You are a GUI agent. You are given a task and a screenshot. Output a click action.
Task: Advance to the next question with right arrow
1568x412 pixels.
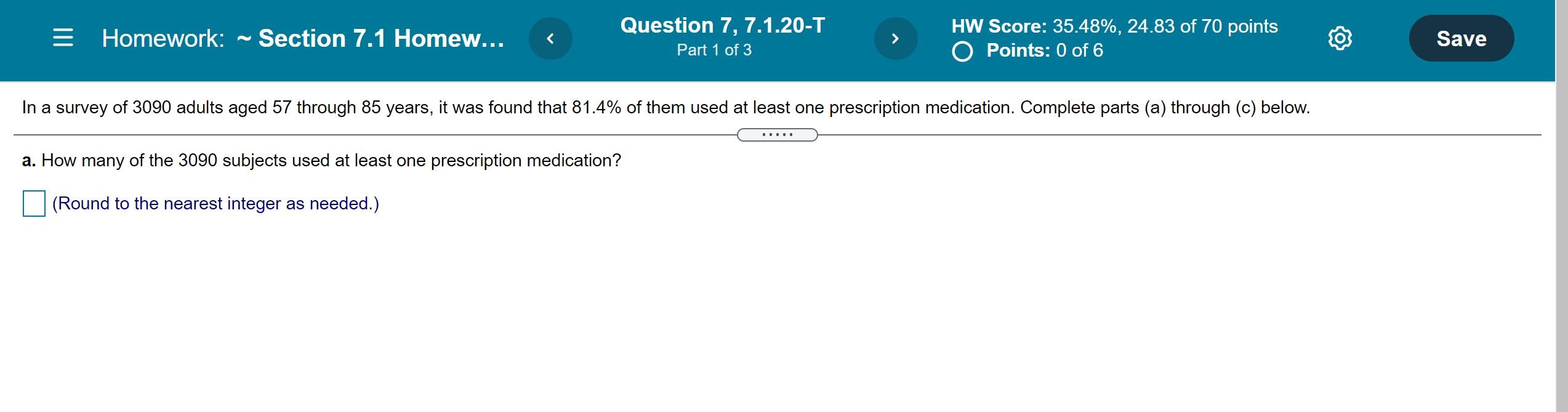tap(896, 38)
